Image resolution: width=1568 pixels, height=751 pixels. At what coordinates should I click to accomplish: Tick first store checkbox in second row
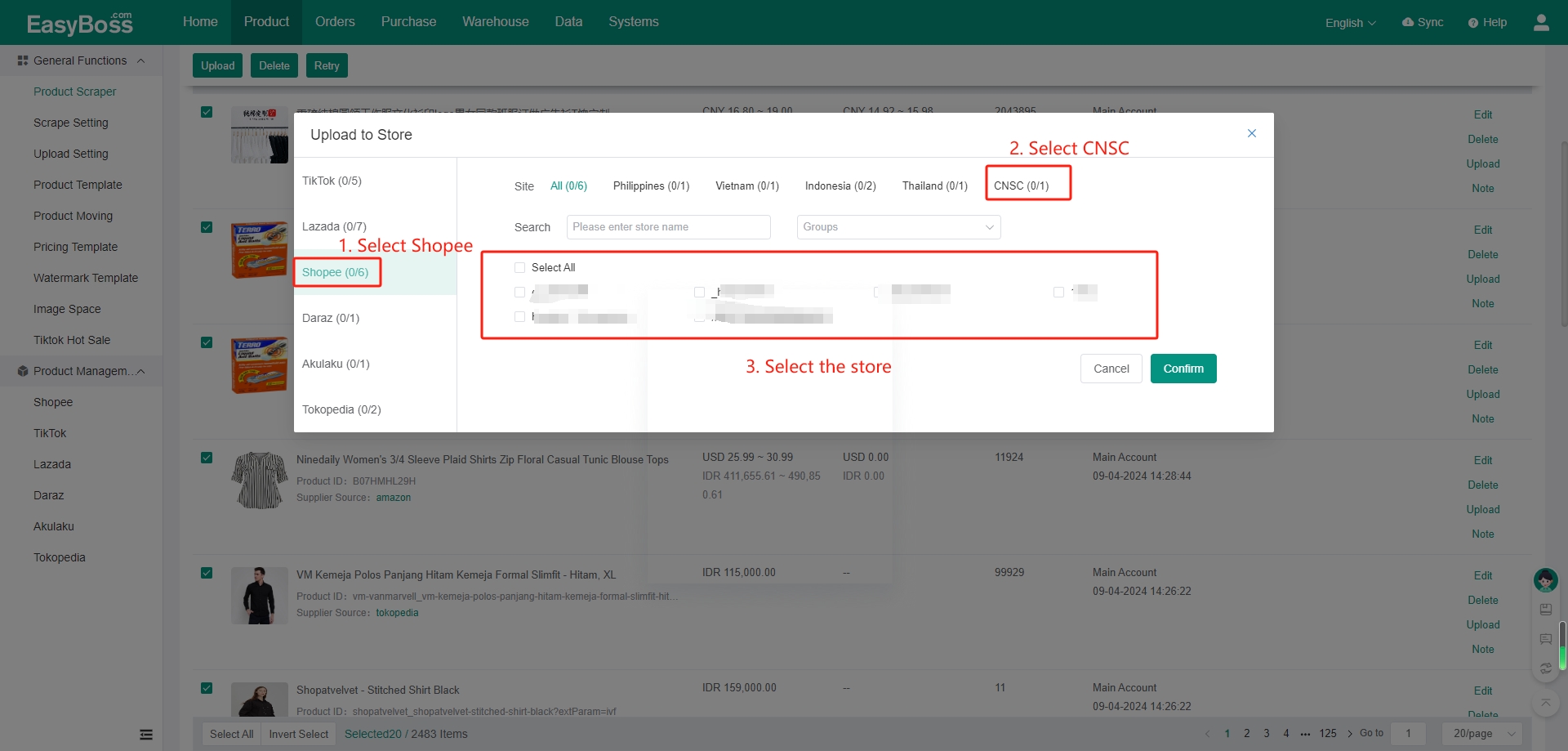[x=519, y=316]
